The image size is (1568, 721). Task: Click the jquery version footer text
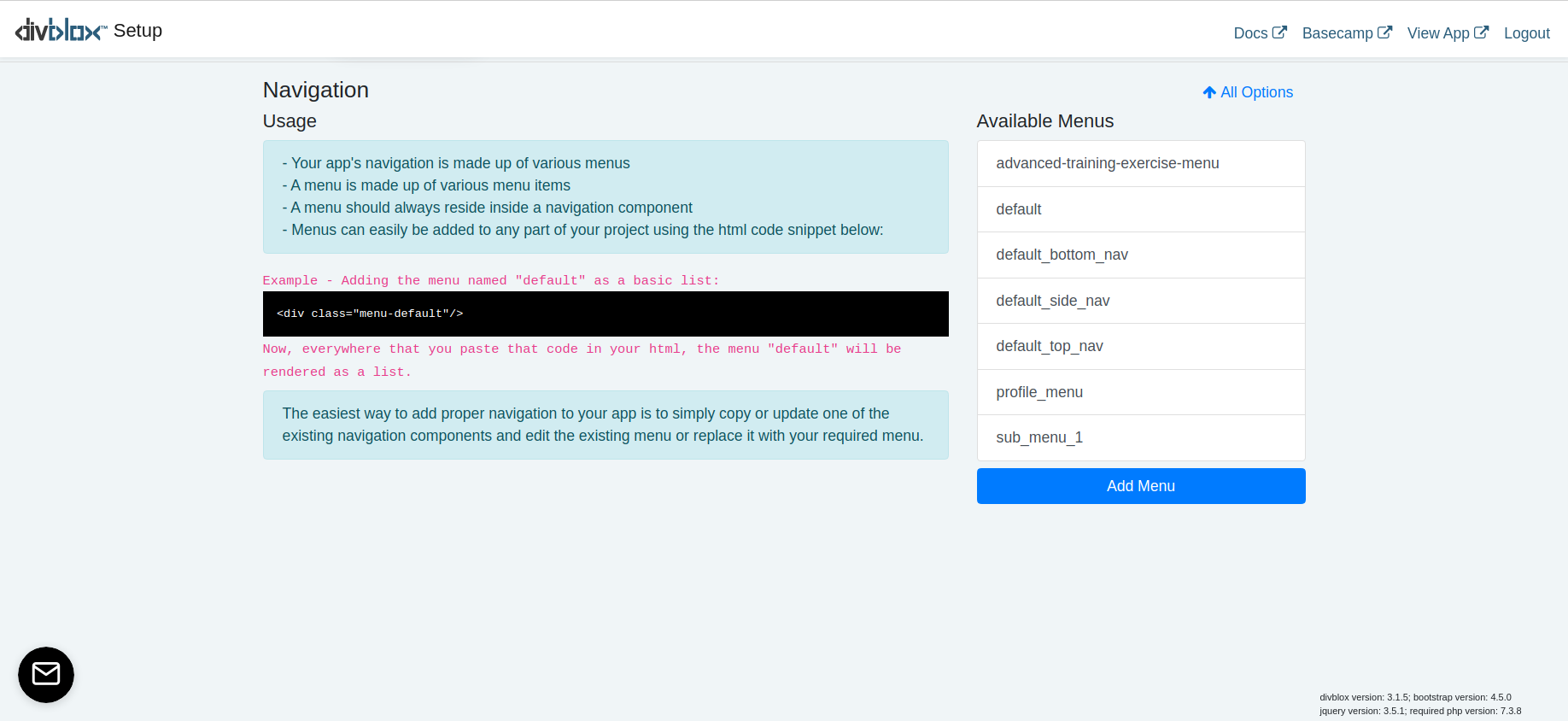pos(1420,711)
